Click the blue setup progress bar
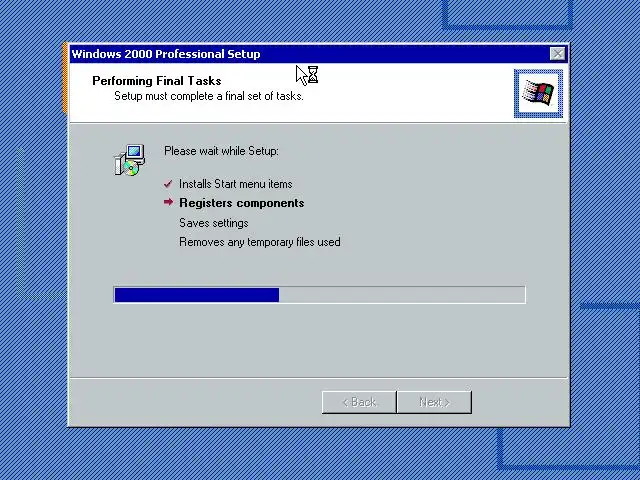The height and width of the screenshot is (480, 640). (319, 295)
